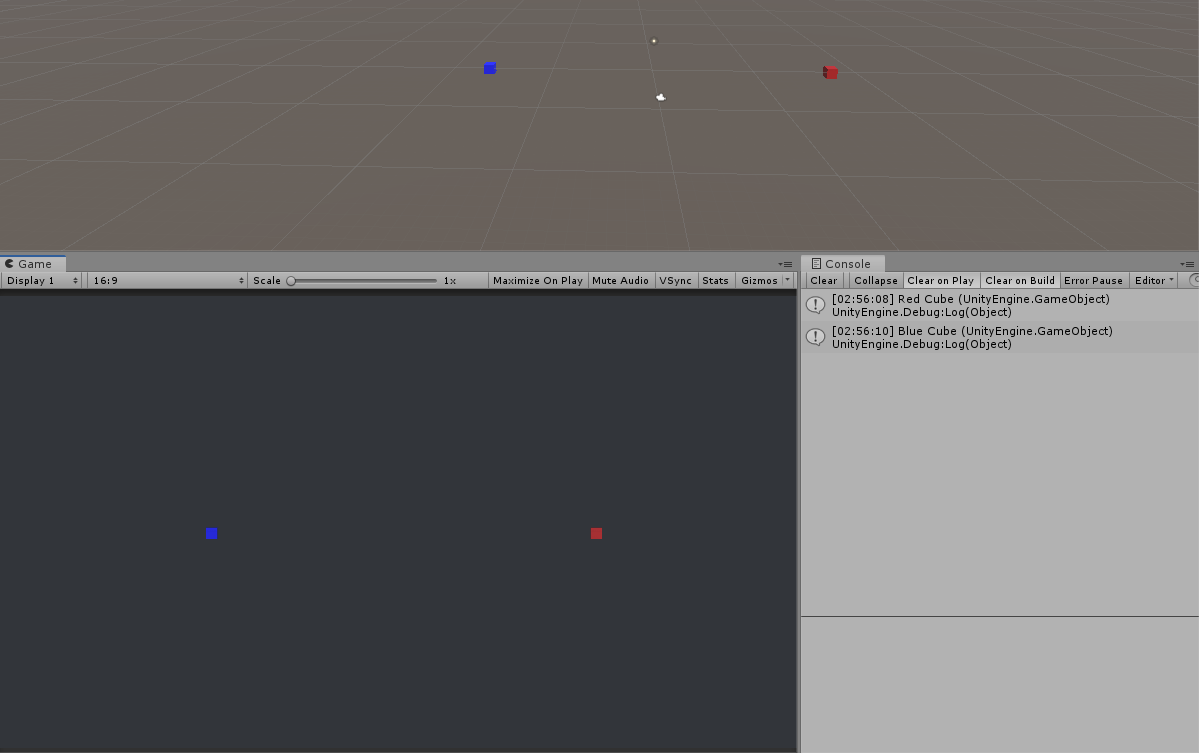Image resolution: width=1199 pixels, height=753 pixels.
Task: Click the Console search field
Action: (1194, 281)
